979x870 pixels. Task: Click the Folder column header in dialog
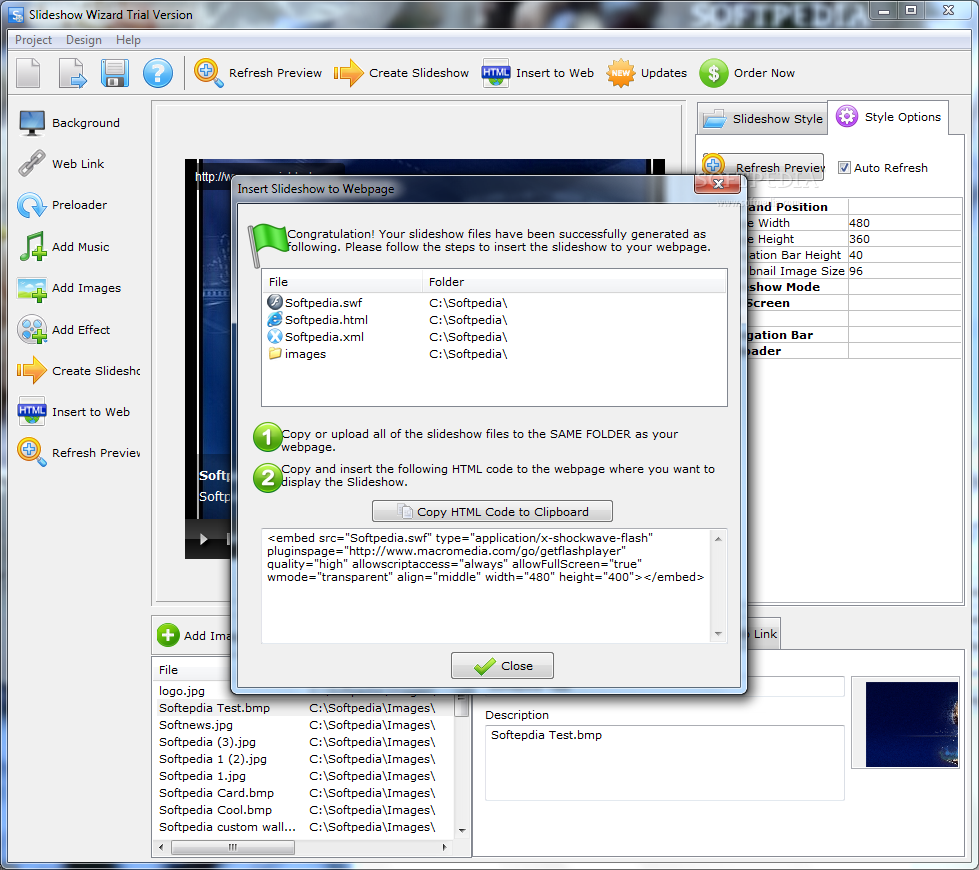click(574, 282)
